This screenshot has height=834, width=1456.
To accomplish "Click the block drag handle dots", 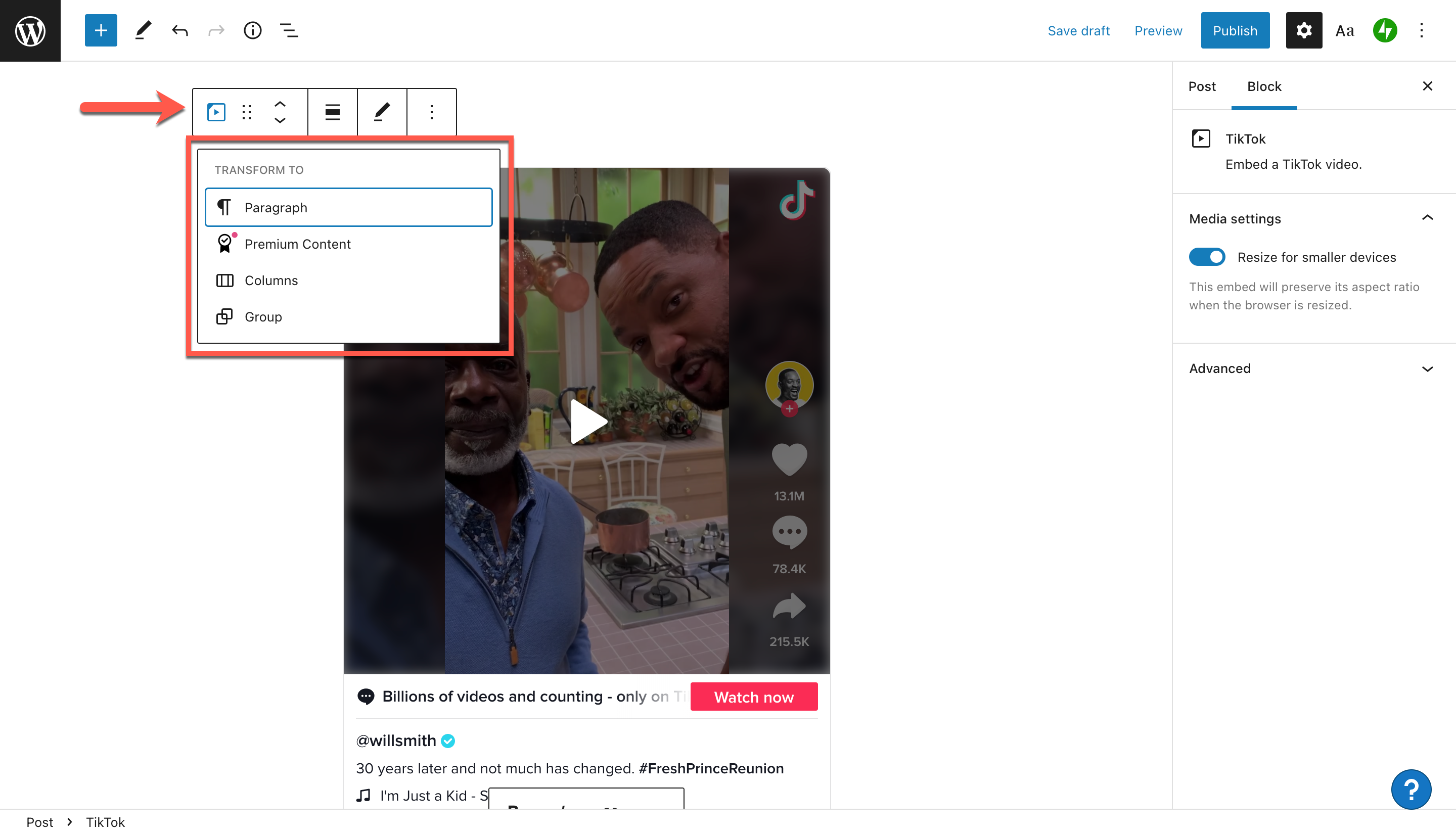I will pyautogui.click(x=247, y=112).
